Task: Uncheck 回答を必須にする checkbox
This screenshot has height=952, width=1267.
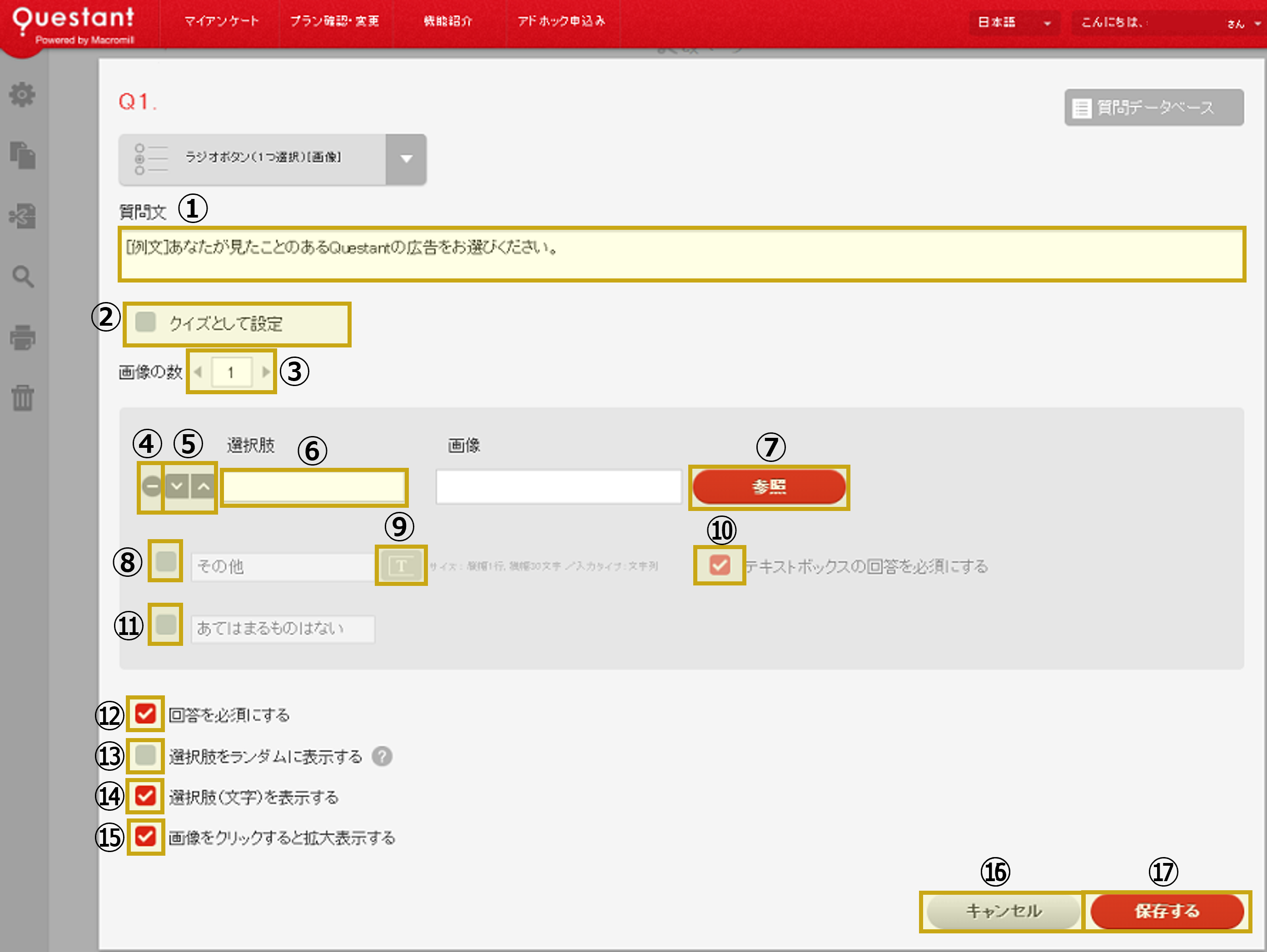Action: [145, 714]
